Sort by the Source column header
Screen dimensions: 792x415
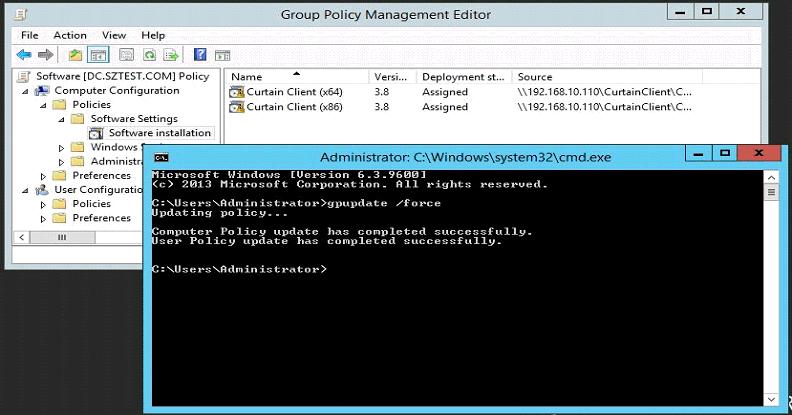point(535,76)
